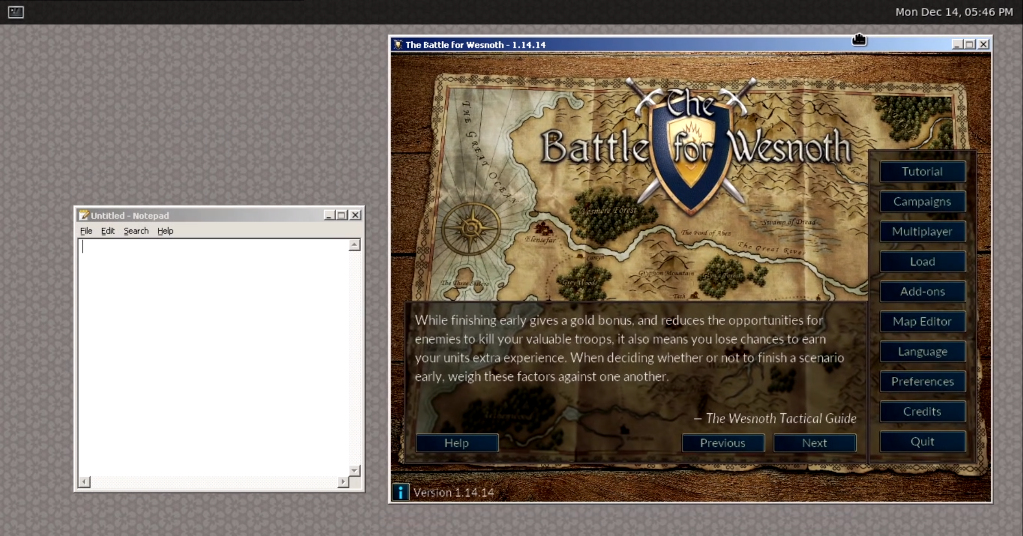1023x536 pixels.
Task: View the game Credits
Action: [922, 411]
